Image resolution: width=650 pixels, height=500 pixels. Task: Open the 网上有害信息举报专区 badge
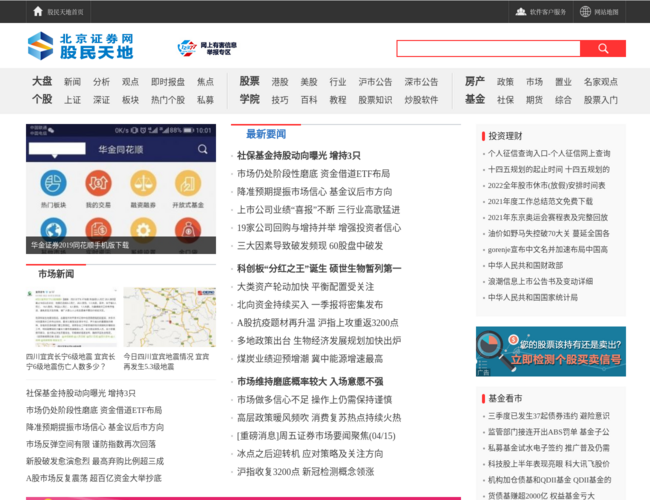[x=207, y=48]
